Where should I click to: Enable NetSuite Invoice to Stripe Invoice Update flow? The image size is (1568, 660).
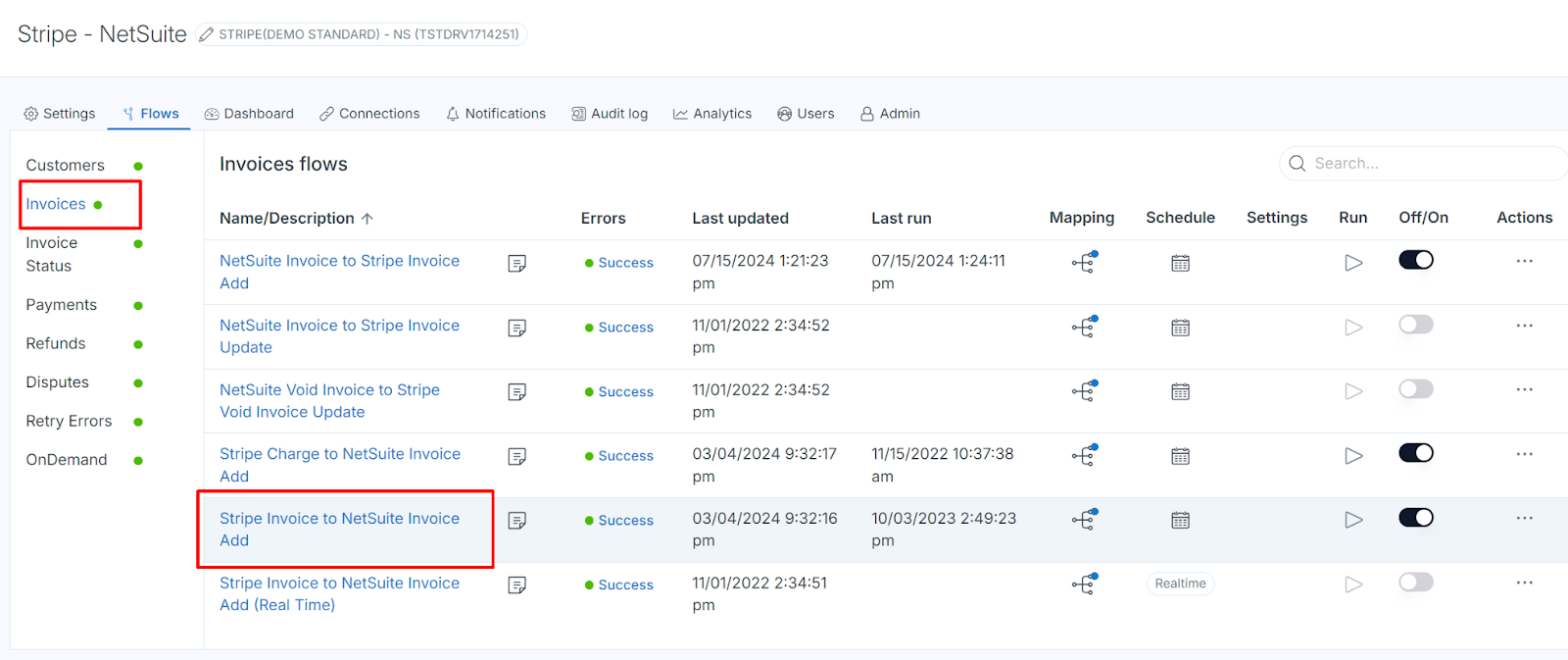1416,325
